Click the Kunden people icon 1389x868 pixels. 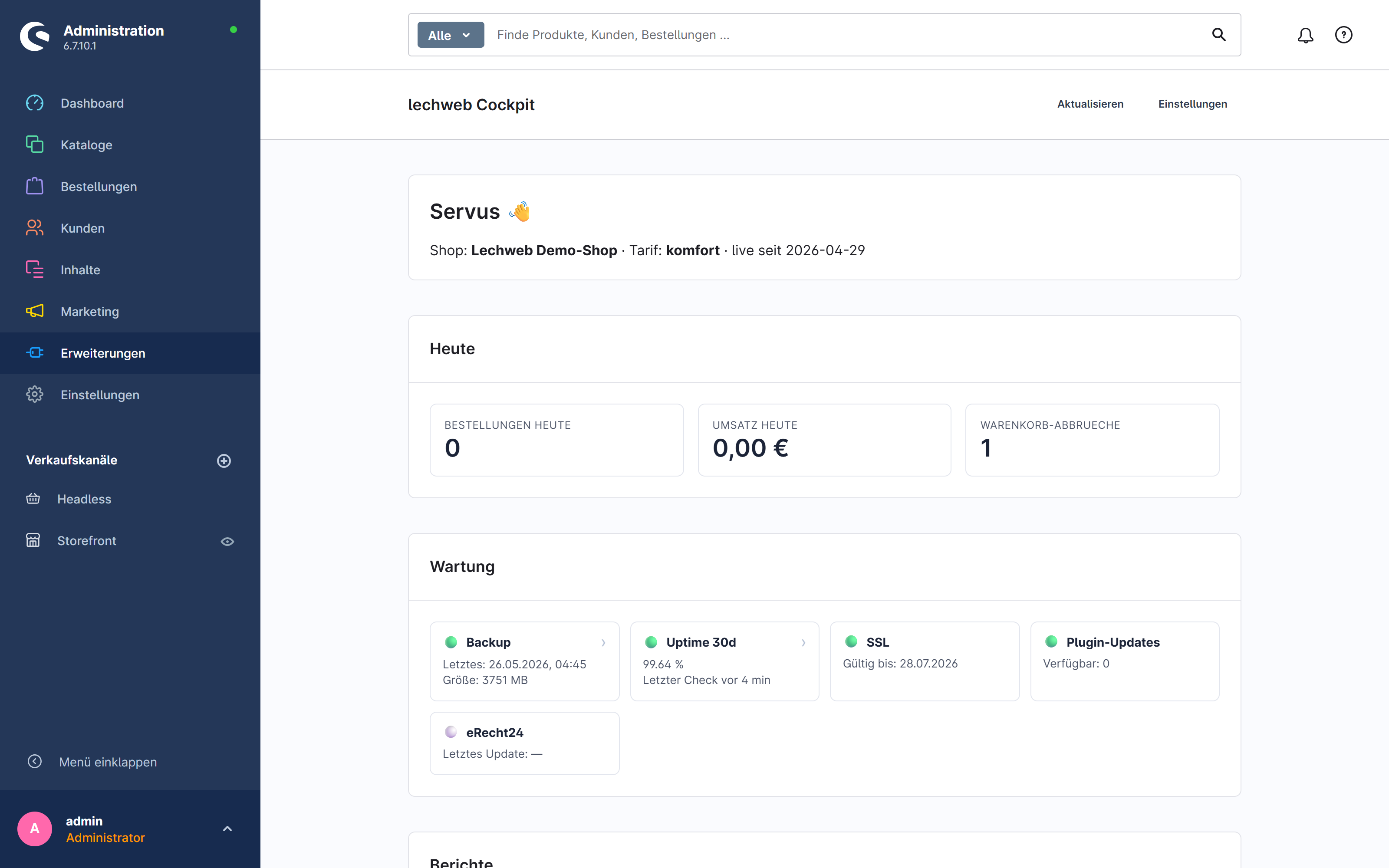[x=34, y=228]
